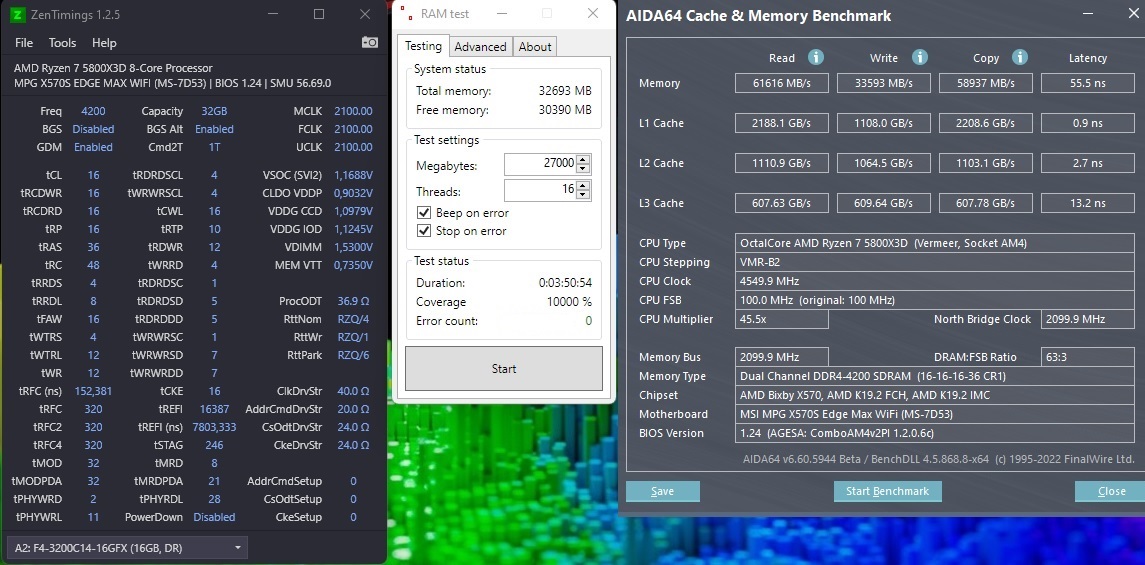This screenshot has height=565, width=1145.
Task: Click the Duration value 0:03:50:54
Action: point(565,282)
